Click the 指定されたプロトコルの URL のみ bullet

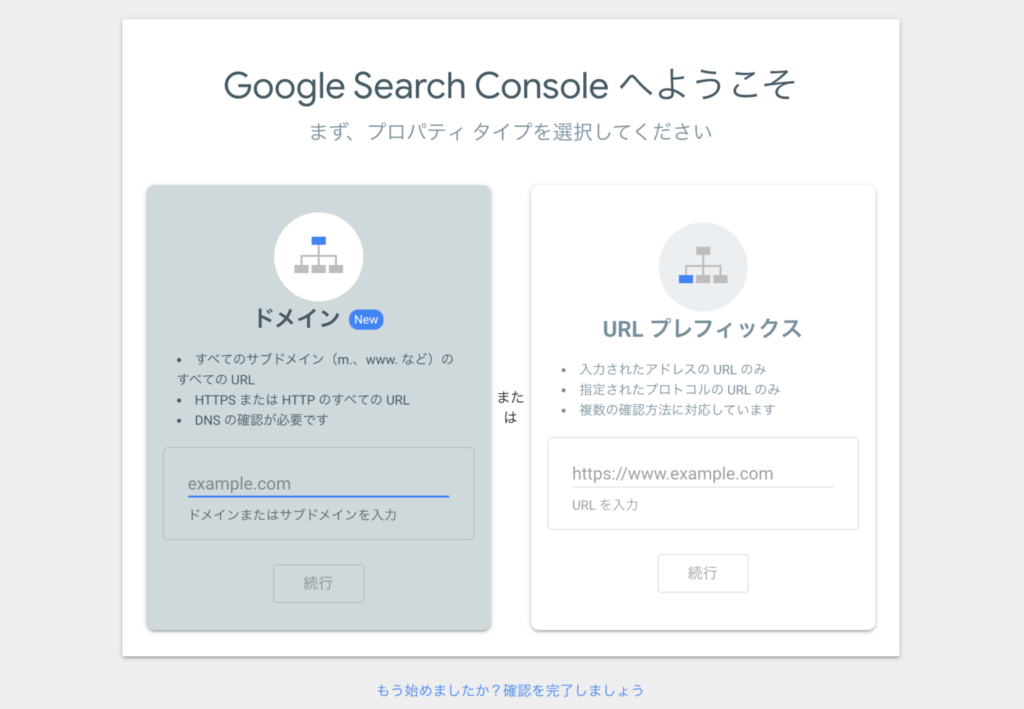click(x=680, y=389)
